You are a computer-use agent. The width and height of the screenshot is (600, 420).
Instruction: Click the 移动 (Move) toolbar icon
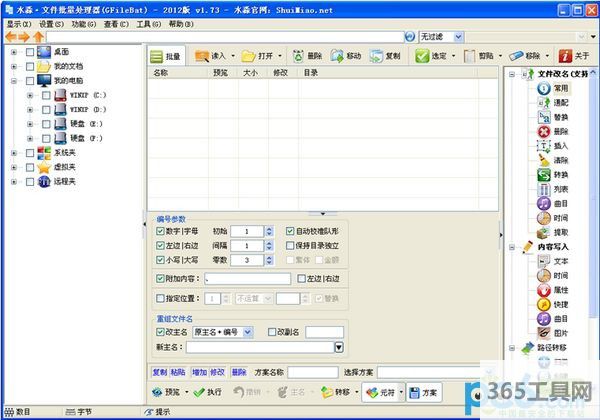[347, 56]
